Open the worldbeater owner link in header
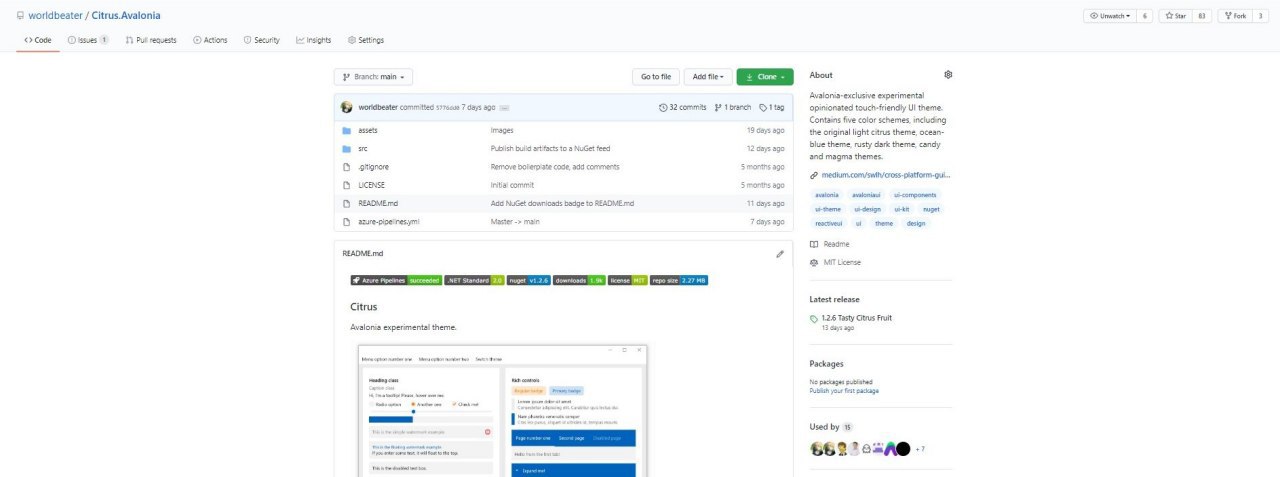Screen dimensions: 1280x477 (56, 16)
